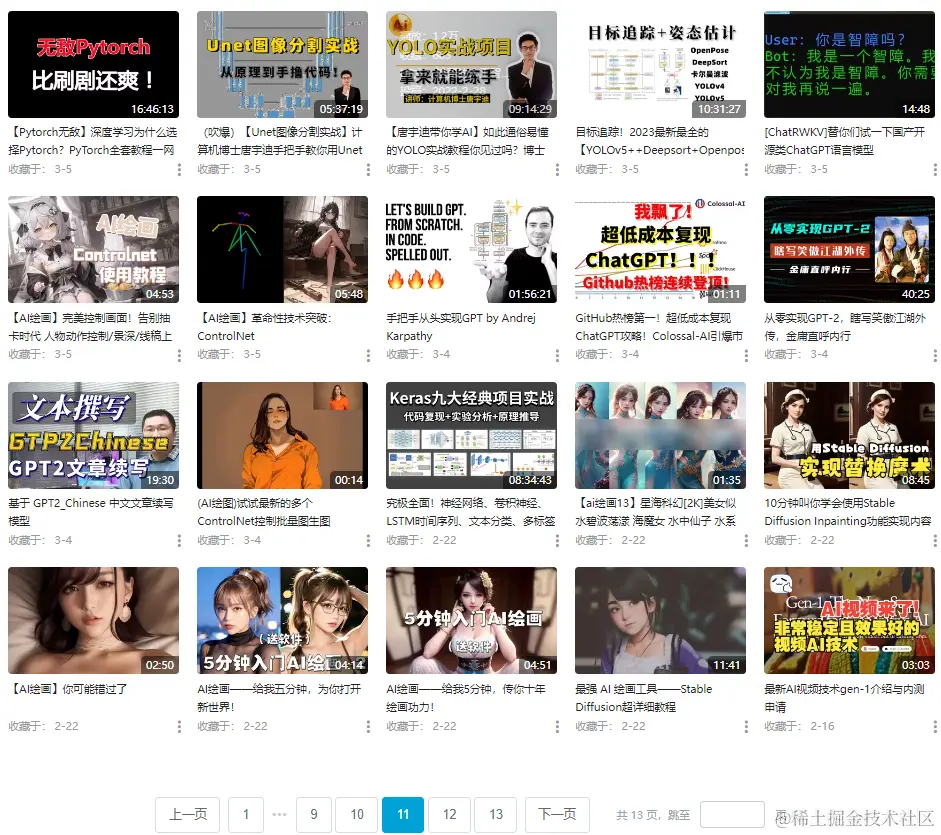941x835 pixels.
Task: Open the YOLO实战项目 thumbnail
Action: click(471, 64)
